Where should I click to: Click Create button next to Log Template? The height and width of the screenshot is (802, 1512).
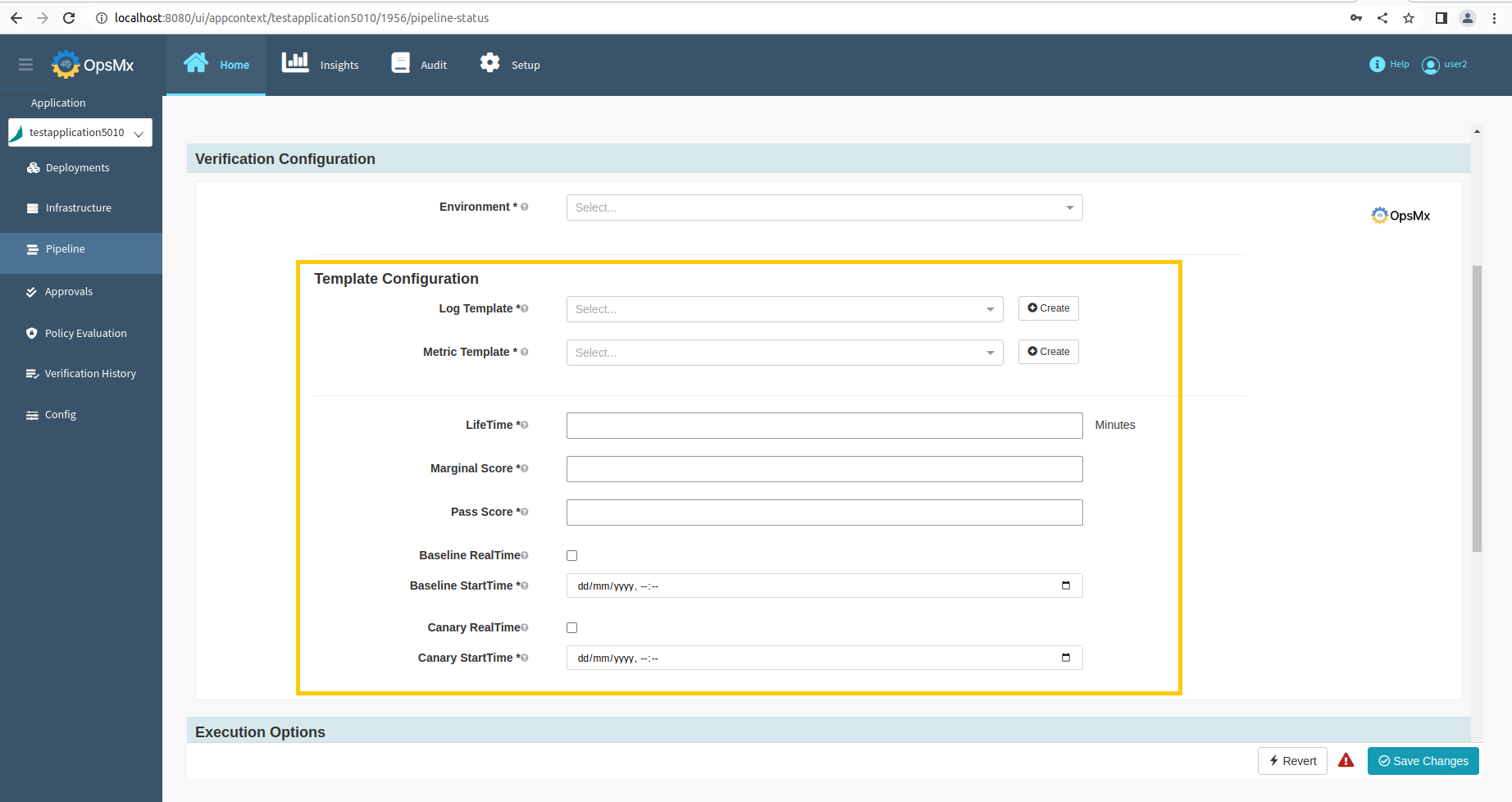click(1048, 308)
